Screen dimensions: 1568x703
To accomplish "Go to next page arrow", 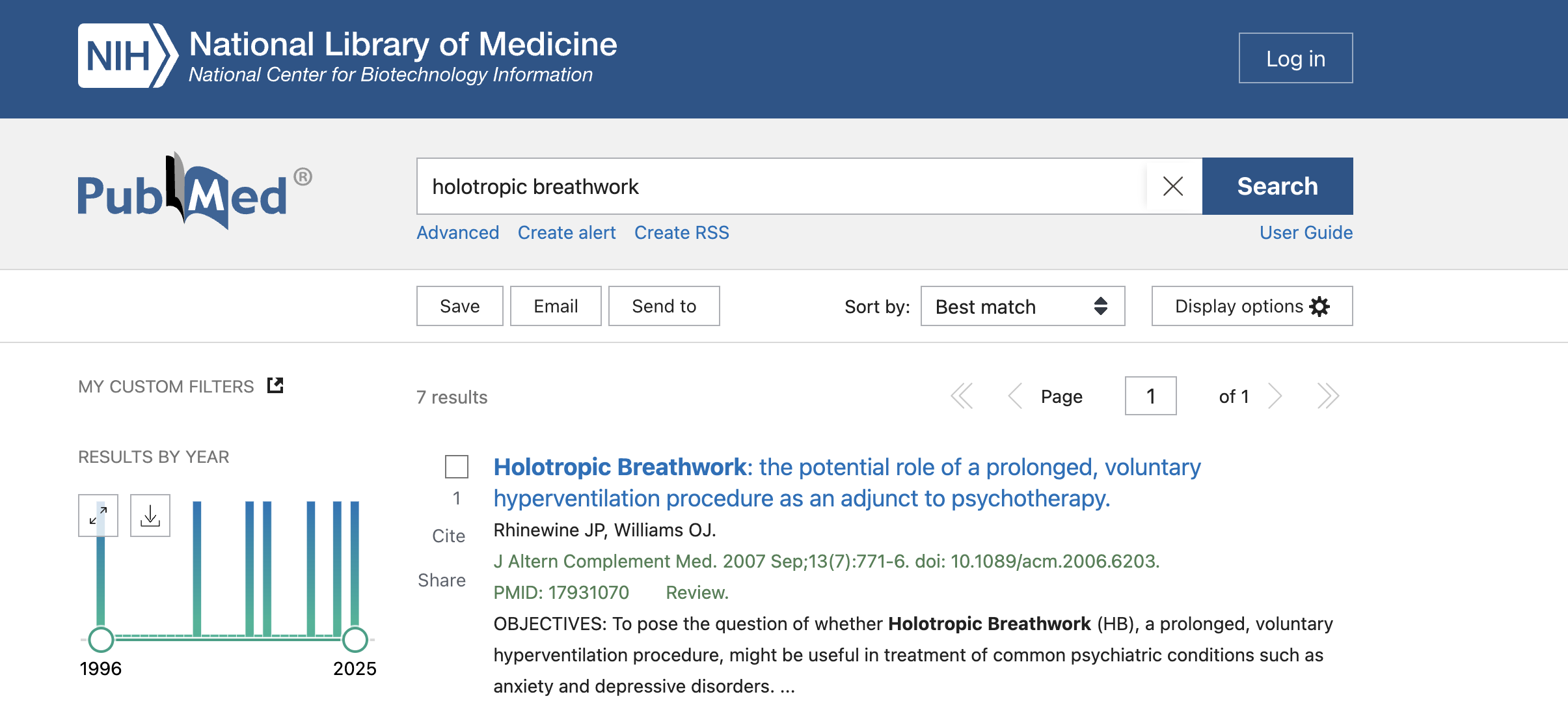I will 1275,396.
